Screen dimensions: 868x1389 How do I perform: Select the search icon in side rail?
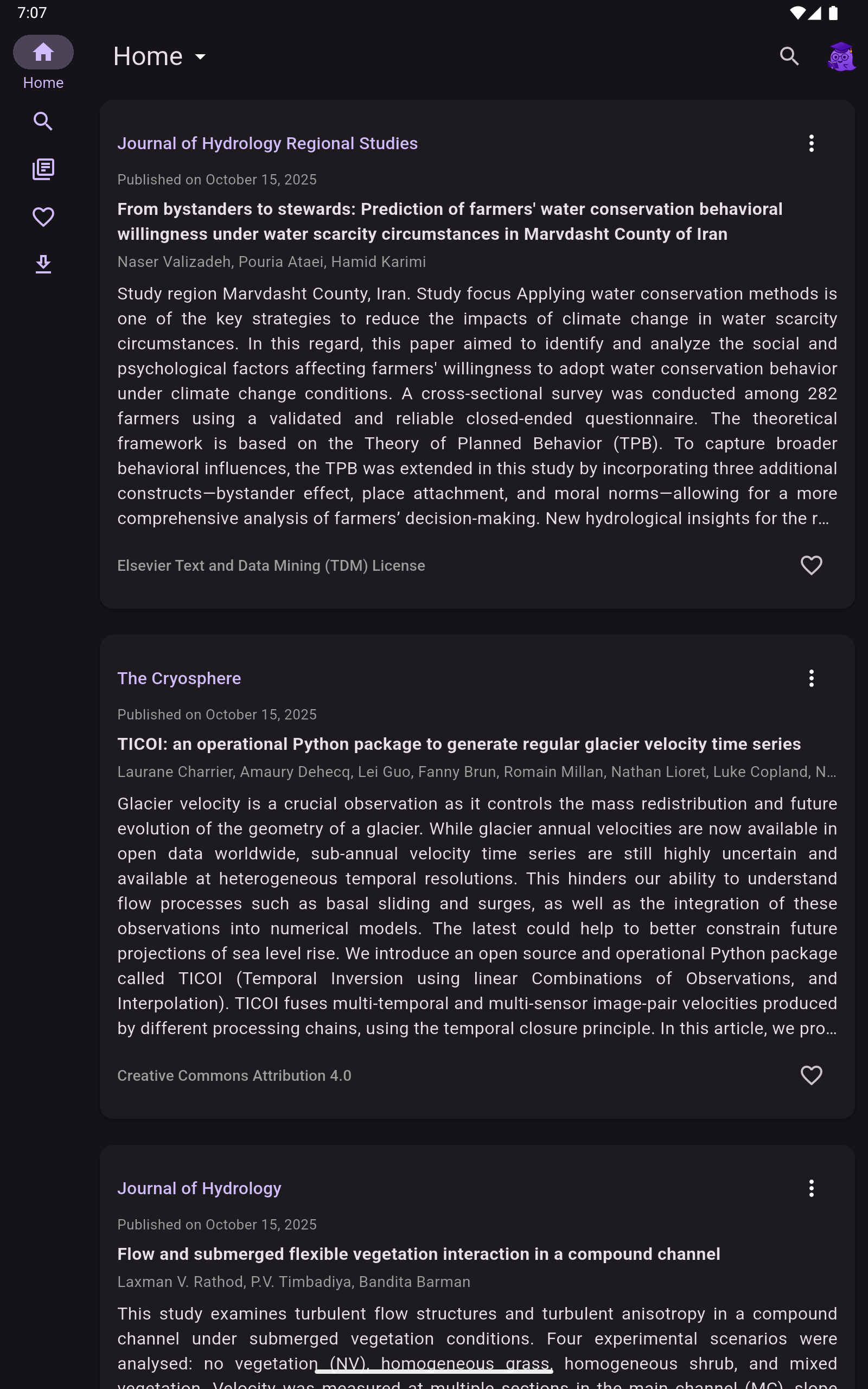43,121
